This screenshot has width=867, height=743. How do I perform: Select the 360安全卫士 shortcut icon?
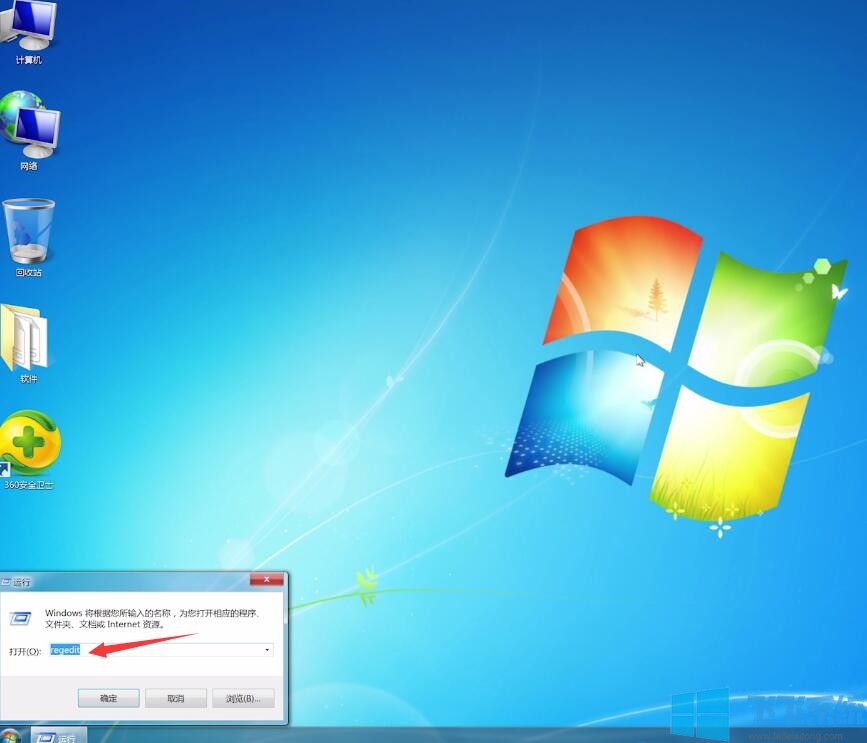coord(29,446)
